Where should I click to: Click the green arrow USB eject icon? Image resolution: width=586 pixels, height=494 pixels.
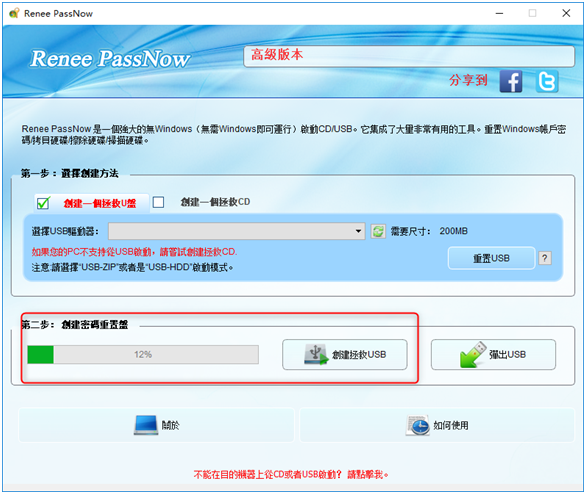(x=473, y=354)
